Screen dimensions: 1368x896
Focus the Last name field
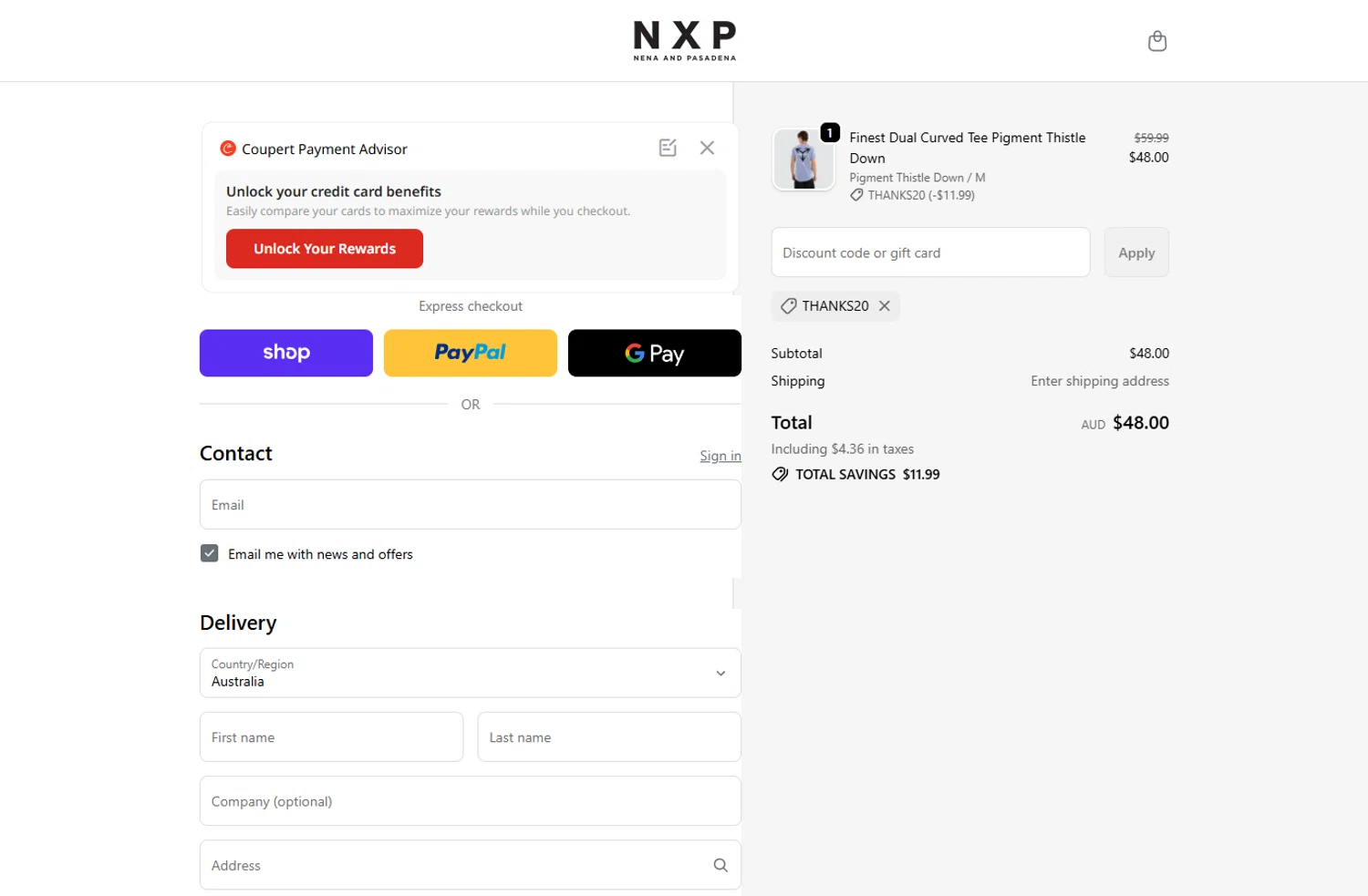pyautogui.click(x=609, y=736)
